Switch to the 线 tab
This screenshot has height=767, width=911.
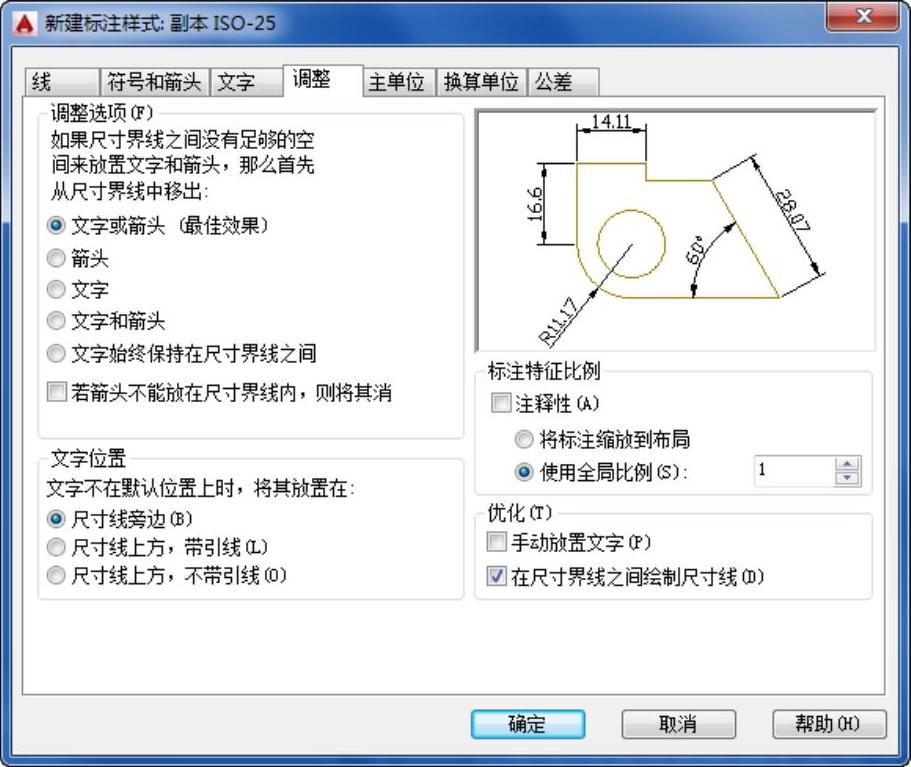pyautogui.click(x=42, y=82)
